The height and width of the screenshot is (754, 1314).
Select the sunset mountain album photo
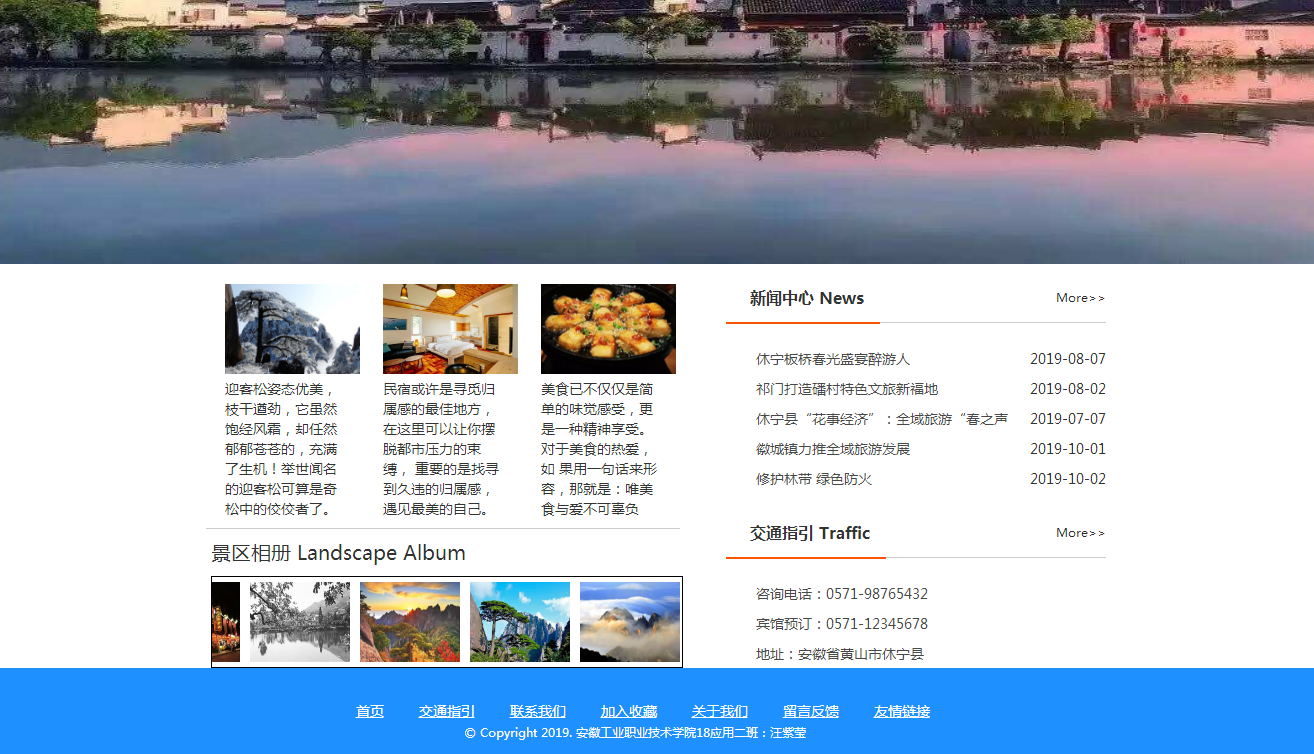tap(410, 622)
